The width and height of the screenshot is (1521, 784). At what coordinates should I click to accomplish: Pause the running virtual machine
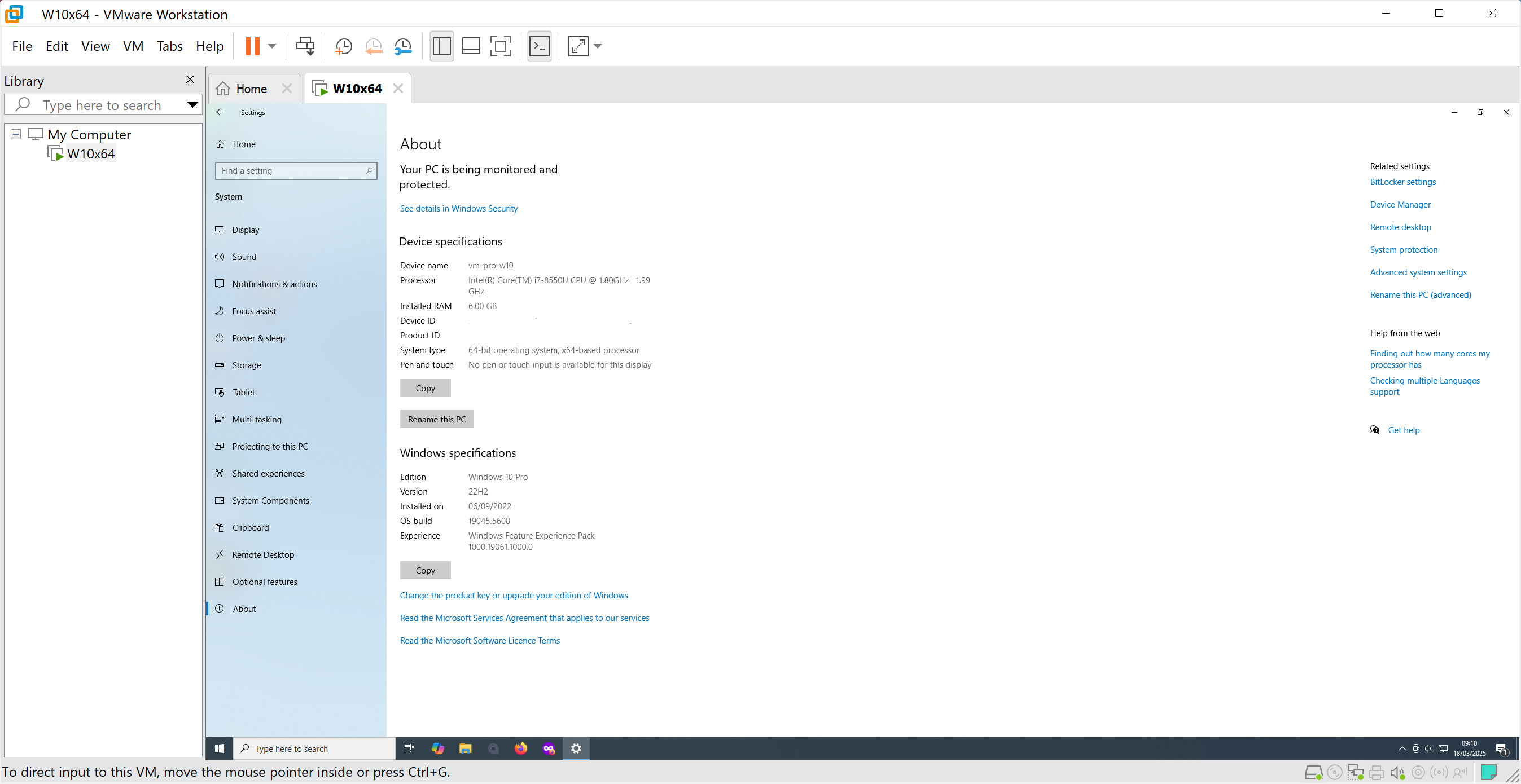pyautogui.click(x=253, y=46)
